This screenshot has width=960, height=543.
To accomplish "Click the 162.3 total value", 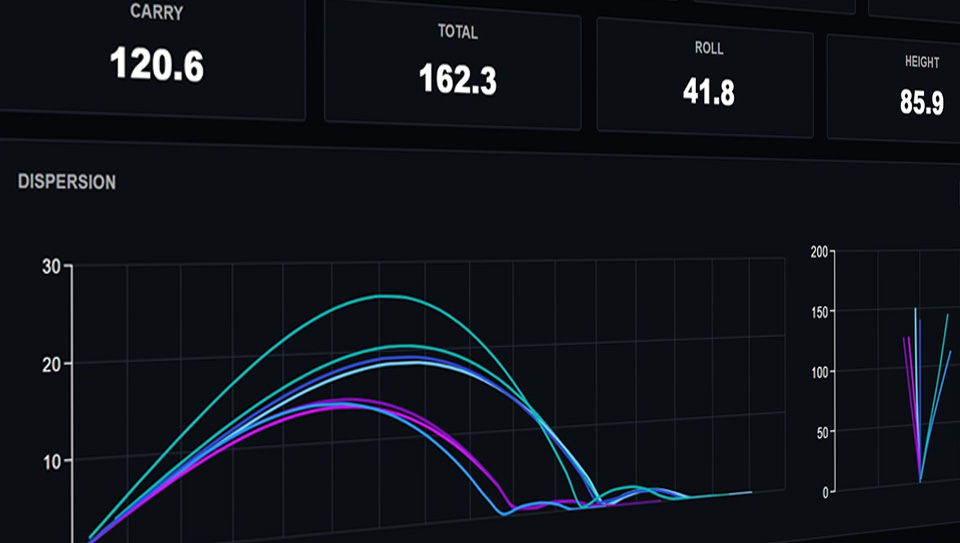I will [x=458, y=80].
